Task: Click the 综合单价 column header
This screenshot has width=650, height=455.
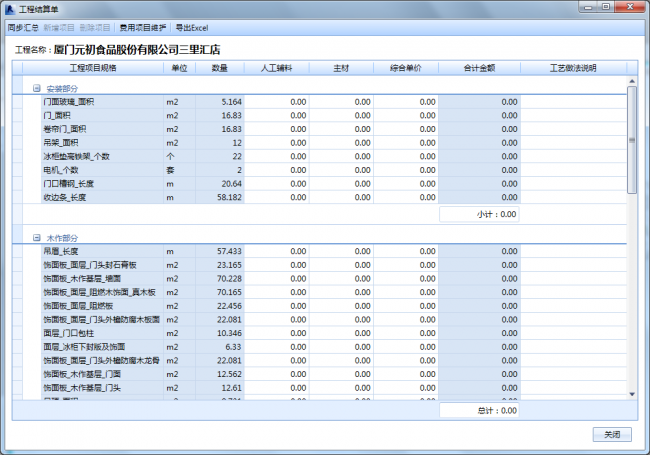Action: pyautogui.click(x=405, y=68)
